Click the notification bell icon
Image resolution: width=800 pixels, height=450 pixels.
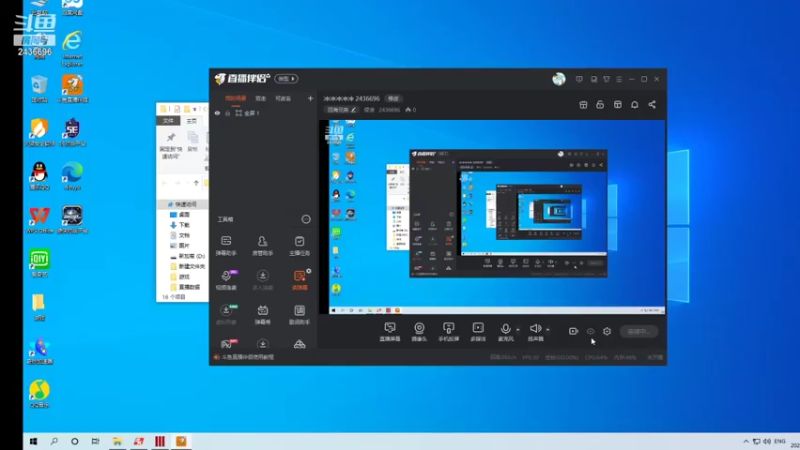[x=635, y=105]
